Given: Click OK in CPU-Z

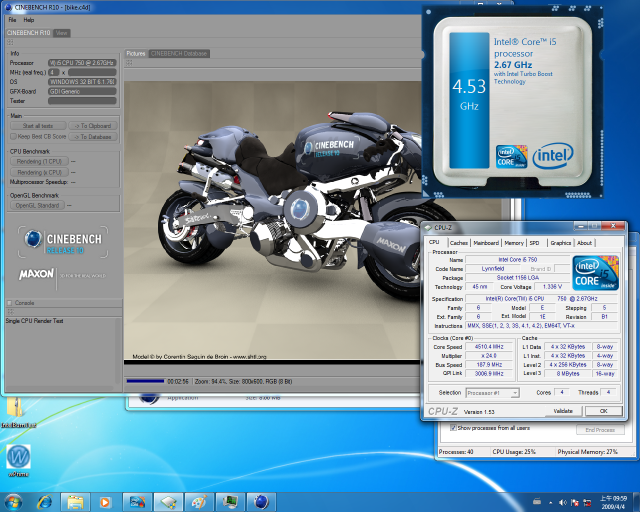Looking at the screenshot, I should pos(604,411).
